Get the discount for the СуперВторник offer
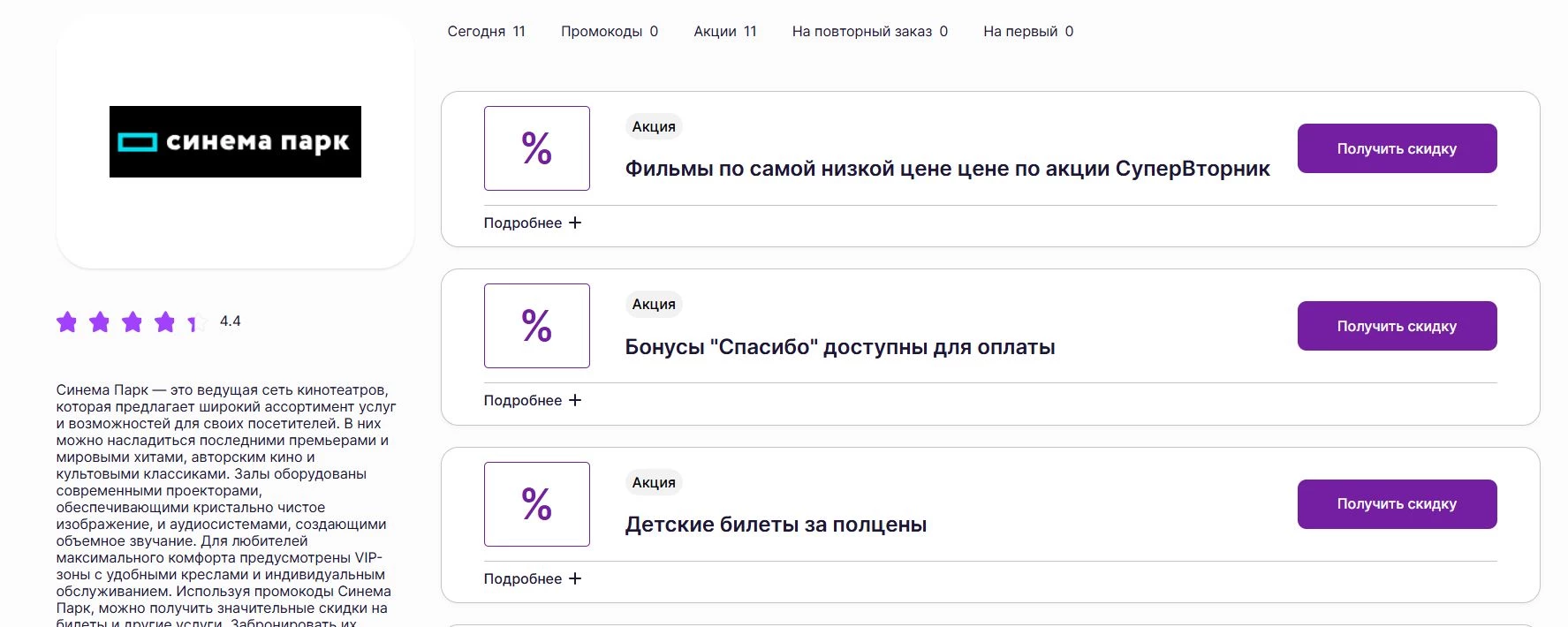Viewport: 1568px width, 627px height. 1397,148
